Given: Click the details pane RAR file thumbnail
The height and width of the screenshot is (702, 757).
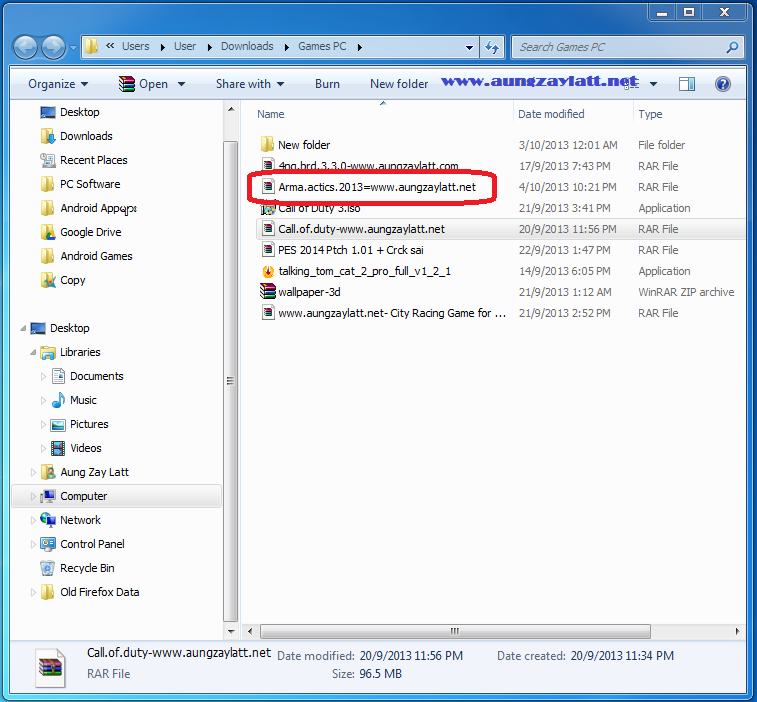Looking at the screenshot, I should [51, 668].
